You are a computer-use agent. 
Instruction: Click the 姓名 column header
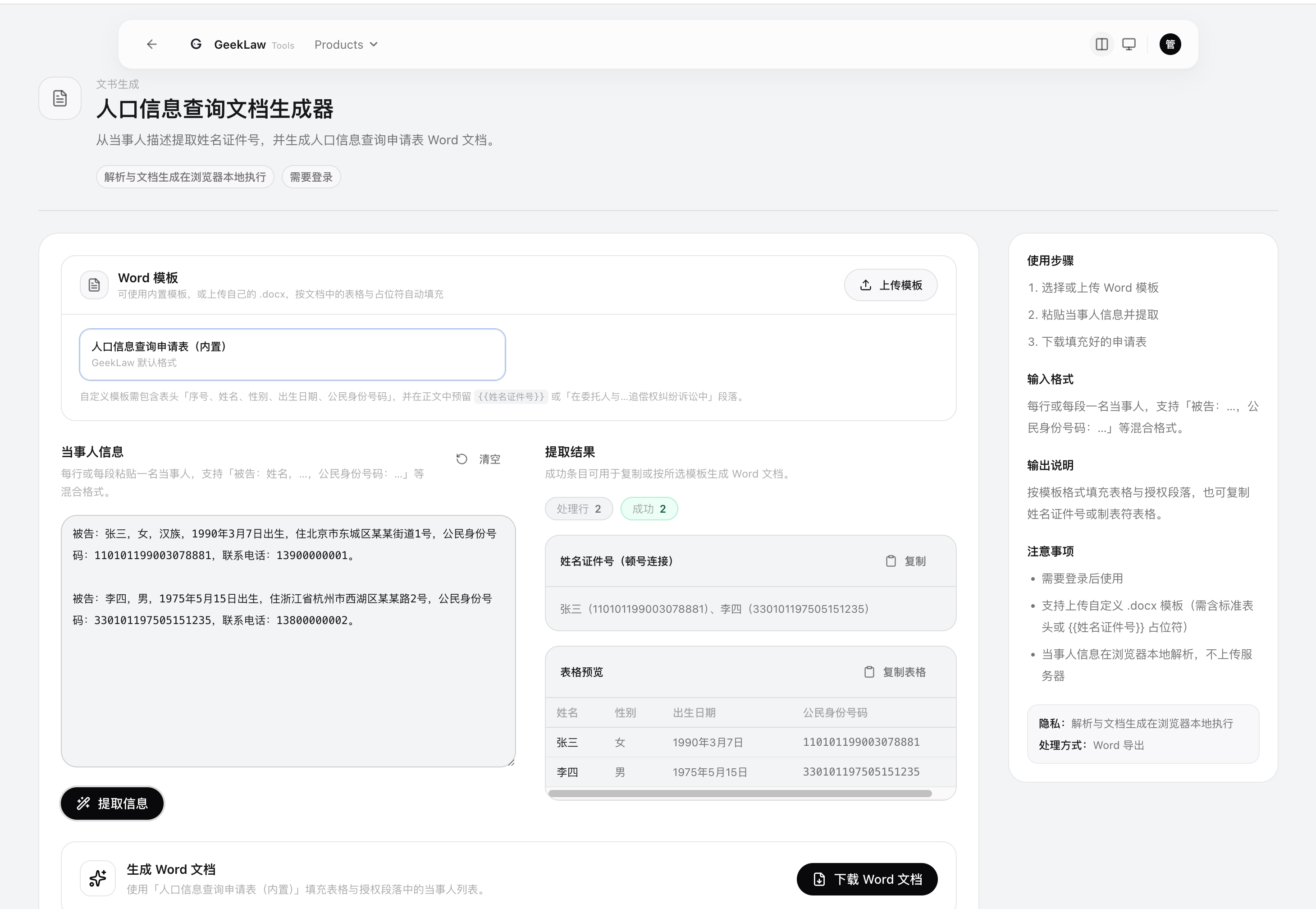pyautogui.click(x=567, y=712)
